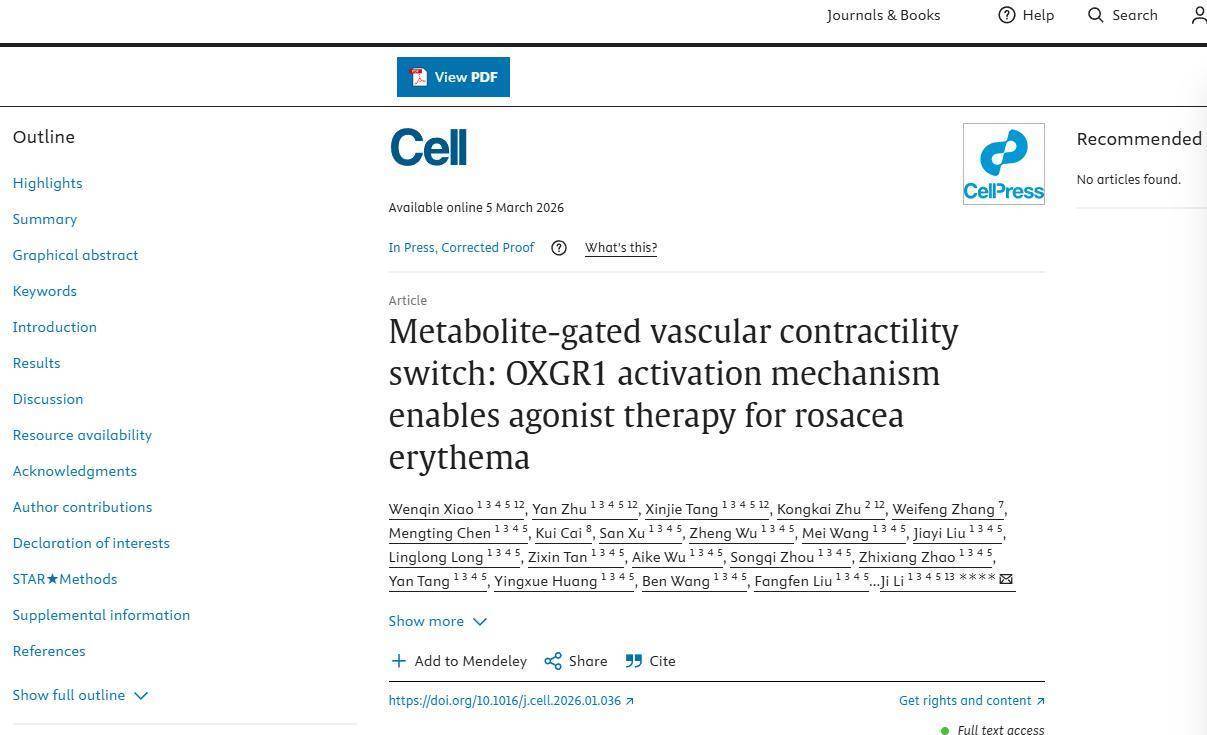Viewport: 1207px width, 735px height.
Task: Click the question mark beside Corrected Proof
Action: click(559, 248)
